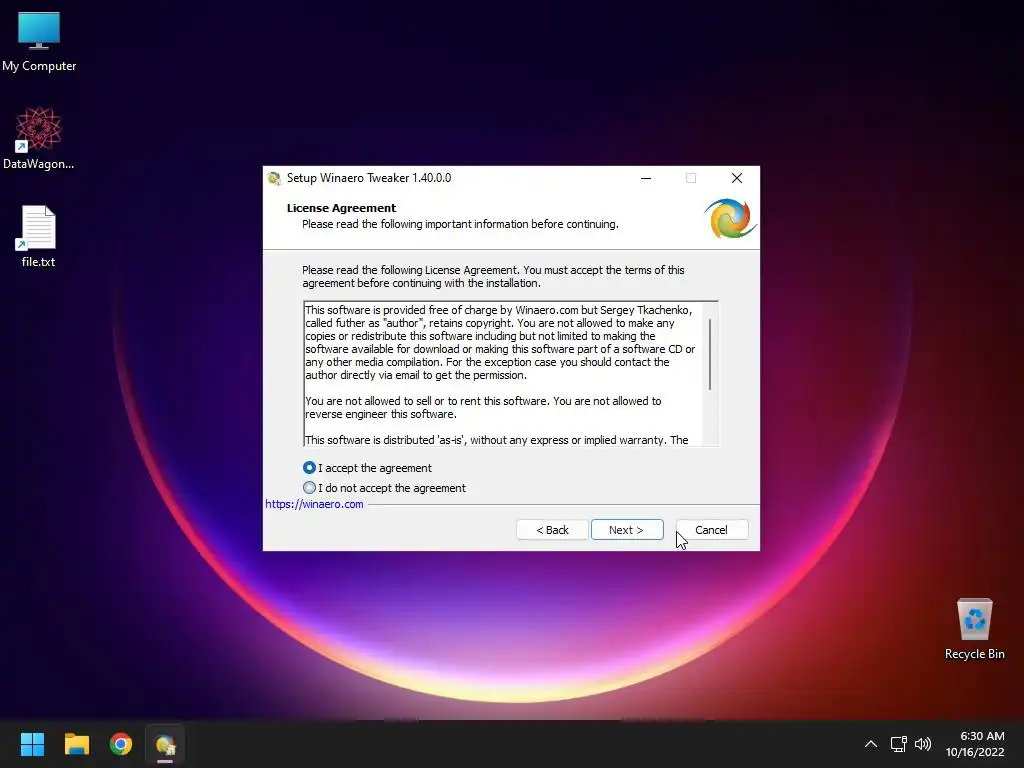Screen dimensions: 1024x768
Task: Open the network status tray icon
Action: pos(899,744)
